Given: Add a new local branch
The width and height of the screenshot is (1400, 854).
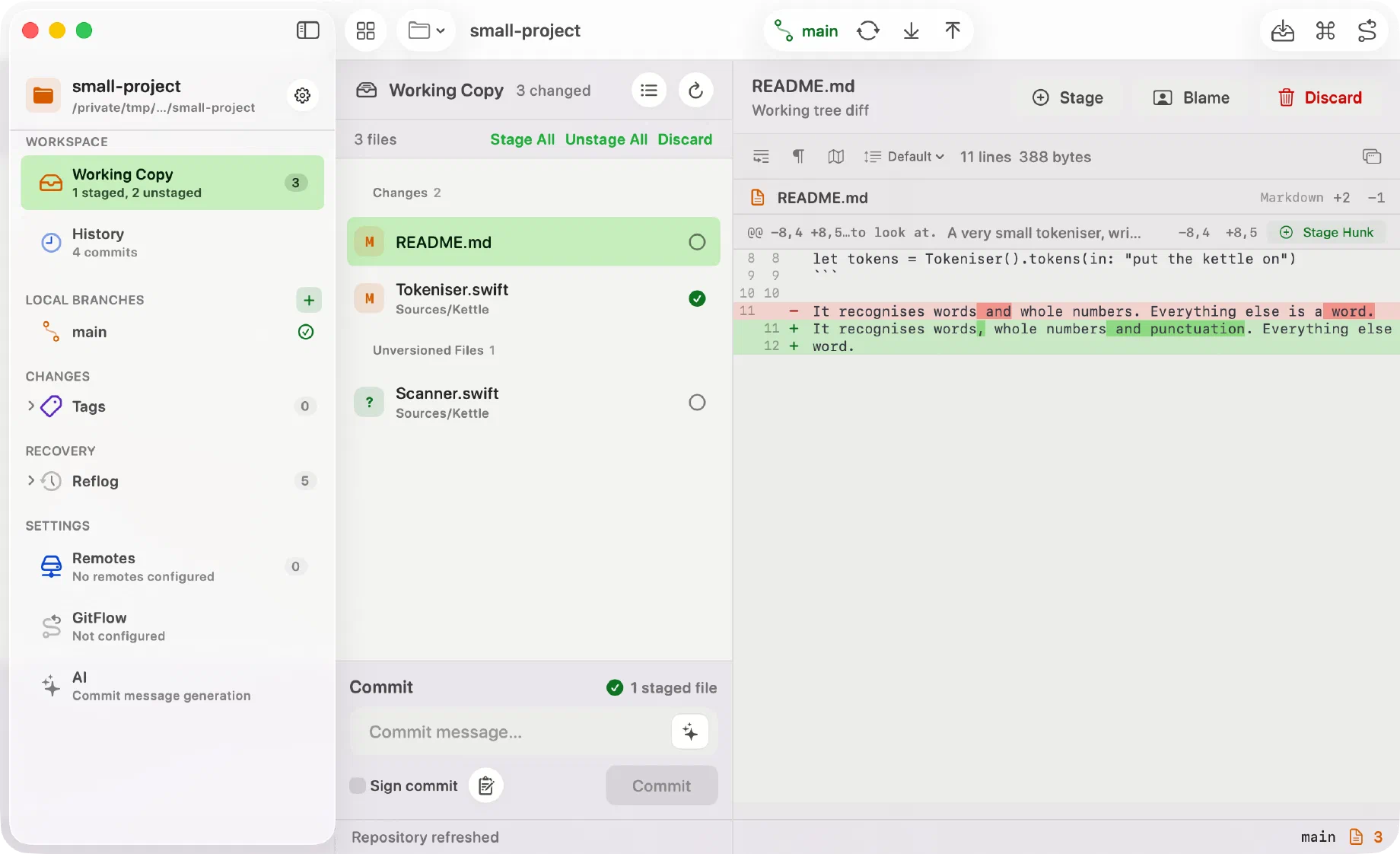Looking at the screenshot, I should [309, 300].
